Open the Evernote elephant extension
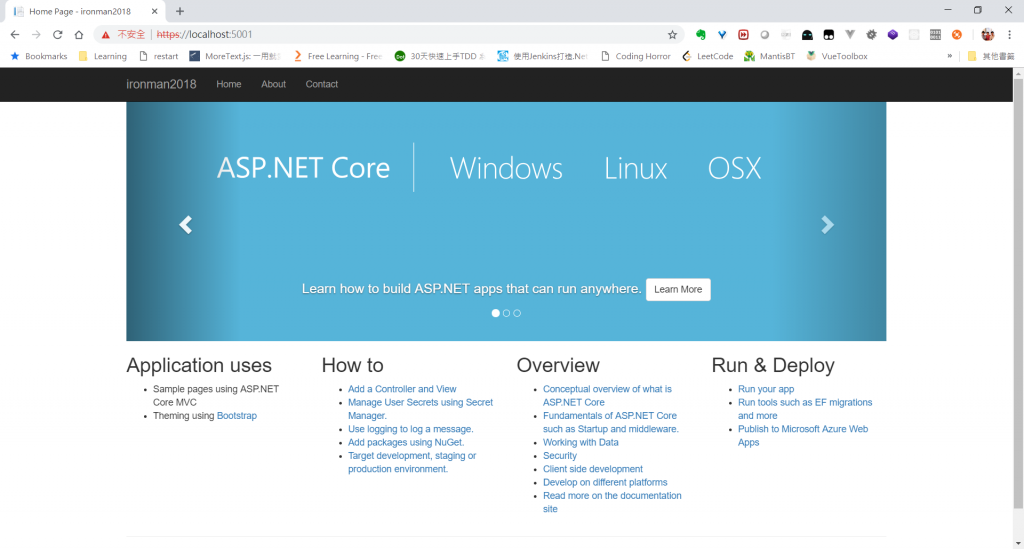The height and width of the screenshot is (549, 1024). point(701,35)
